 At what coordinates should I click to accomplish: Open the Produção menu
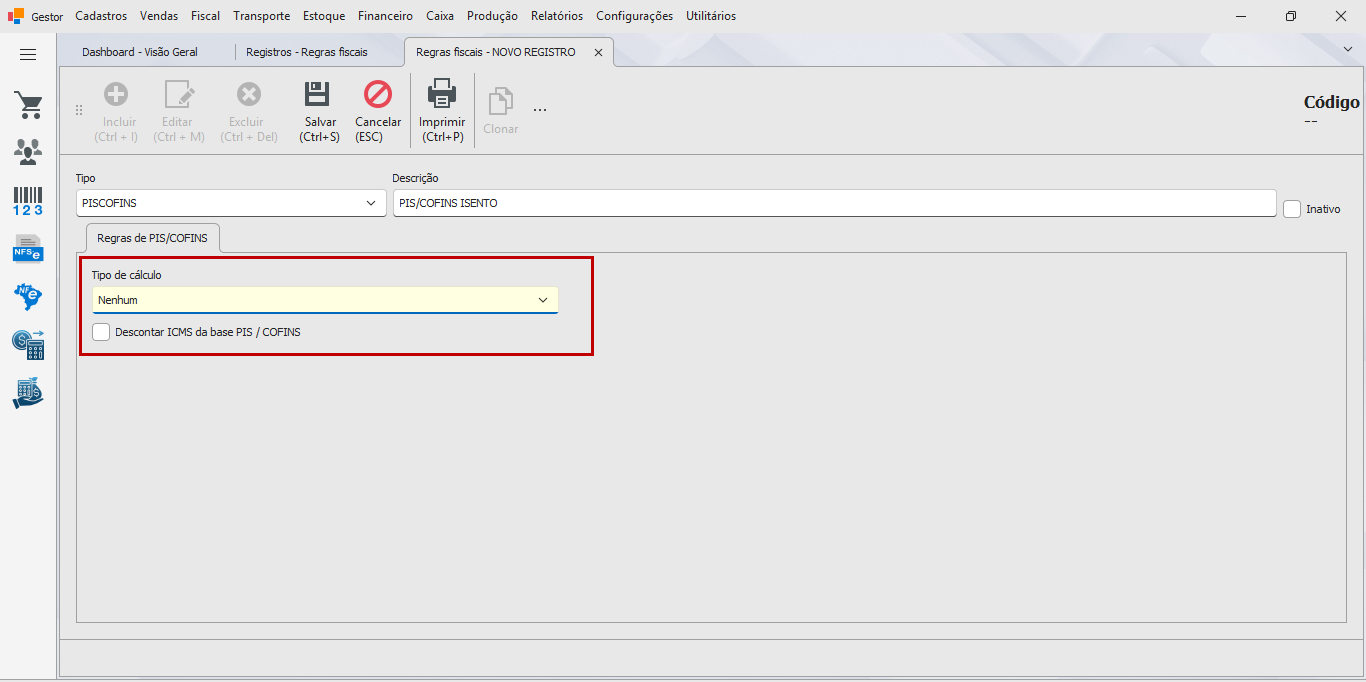tap(492, 16)
